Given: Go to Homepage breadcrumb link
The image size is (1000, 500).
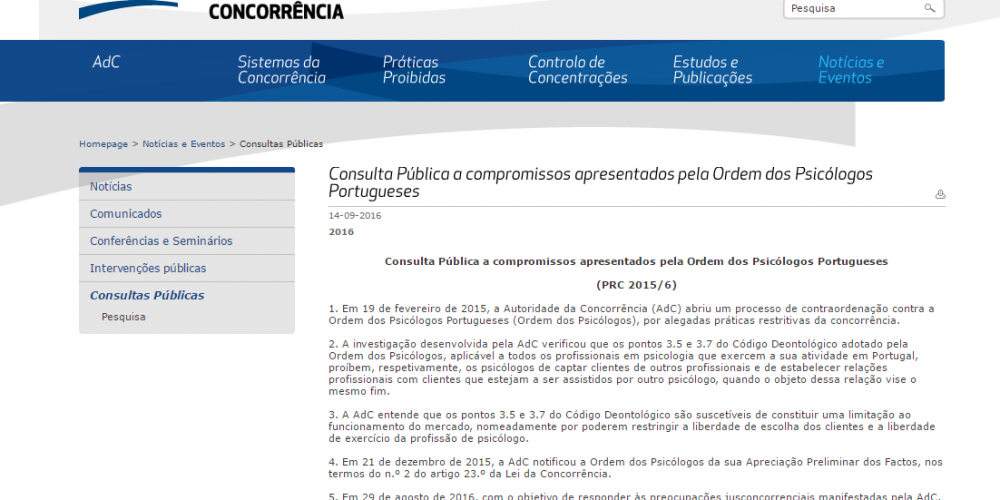Looking at the screenshot, I should (103, 144).
